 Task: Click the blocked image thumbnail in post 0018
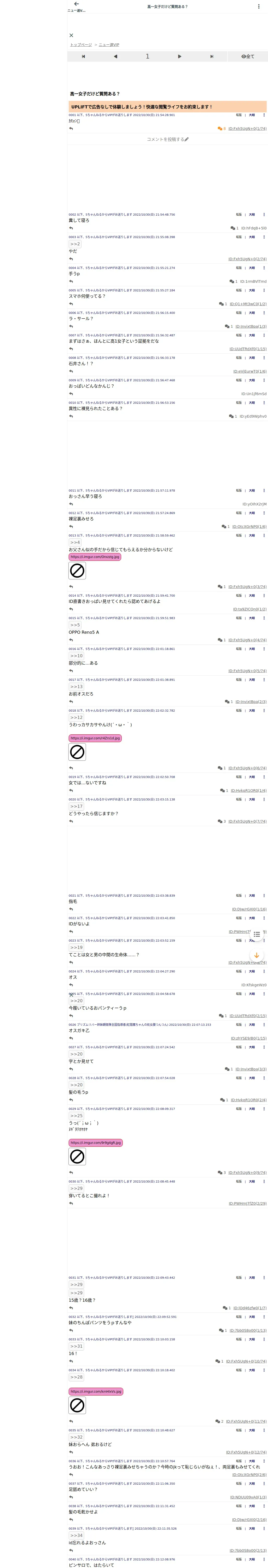click(77, 752)
